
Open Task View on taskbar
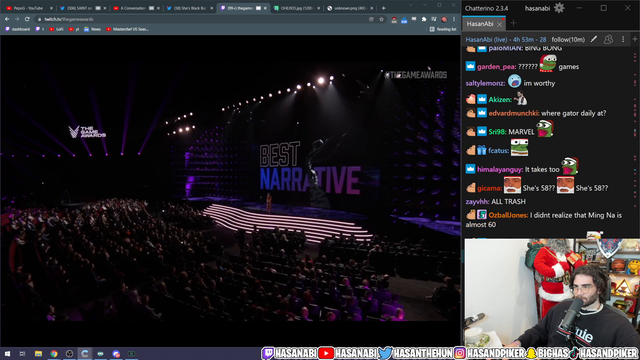click(22, 353)
